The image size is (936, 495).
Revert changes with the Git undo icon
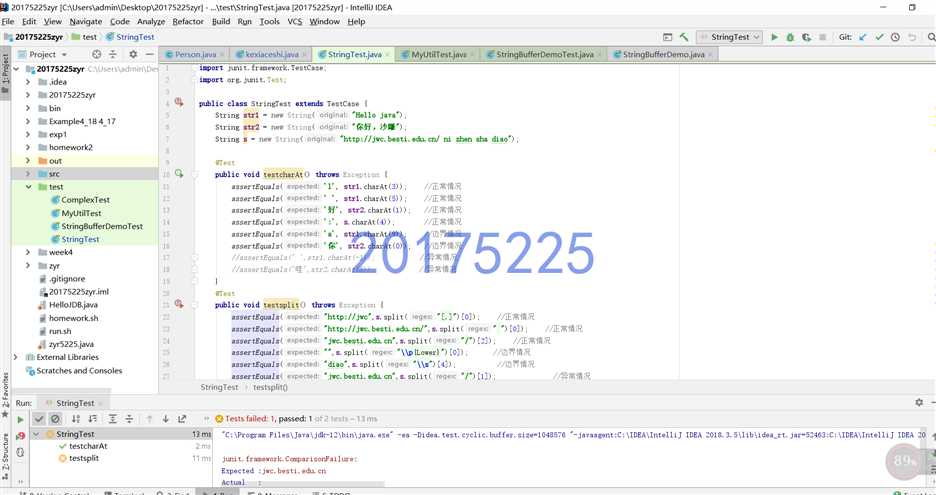[912, 37]
